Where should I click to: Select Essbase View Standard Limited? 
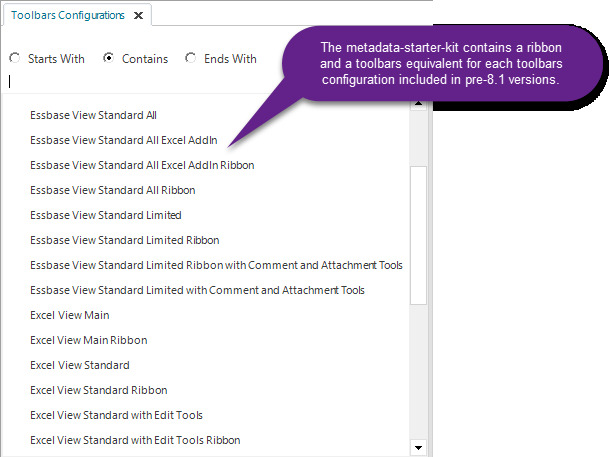106,215
